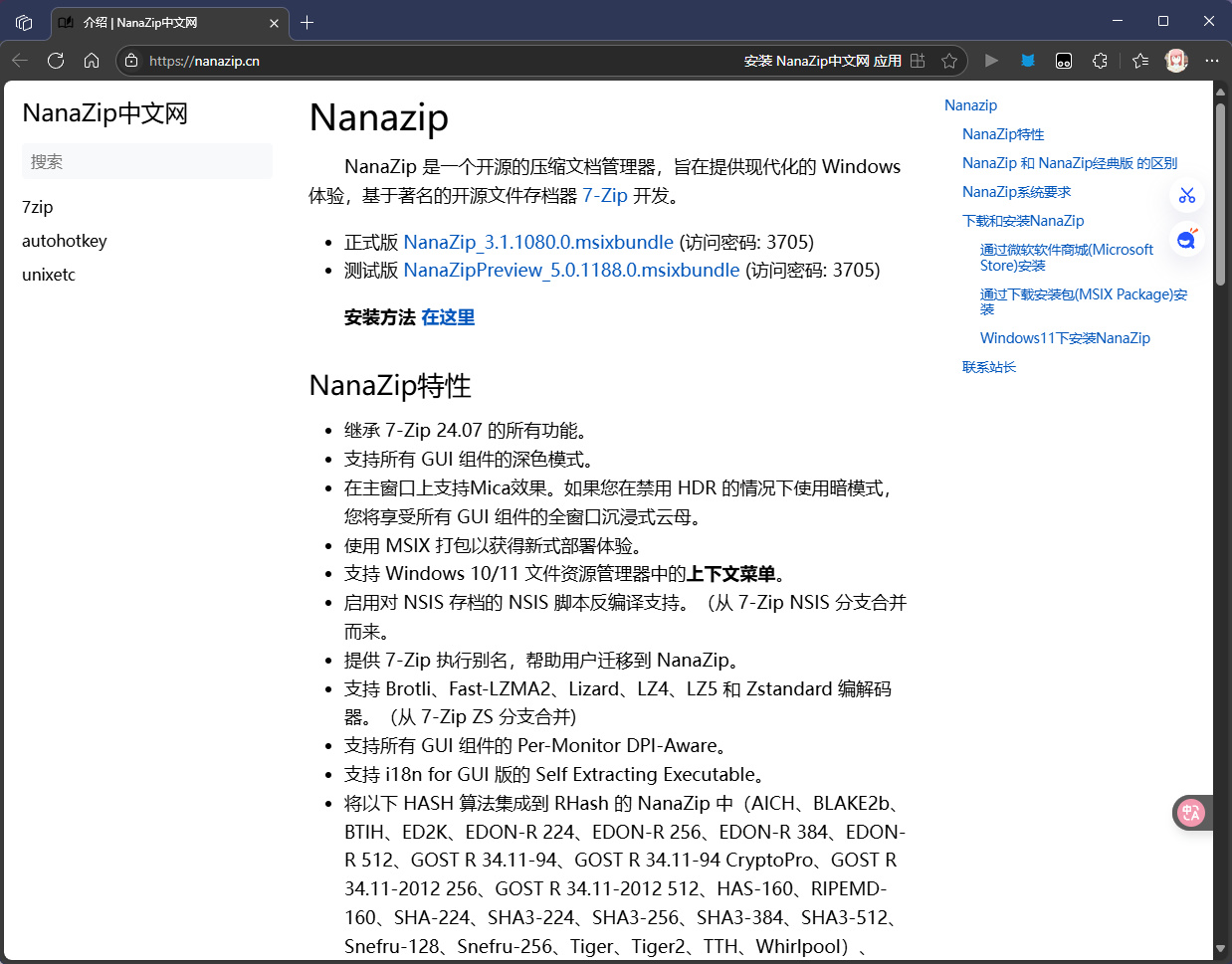
Task: Open the blue bird extension icon
Action: [1028, 61]
